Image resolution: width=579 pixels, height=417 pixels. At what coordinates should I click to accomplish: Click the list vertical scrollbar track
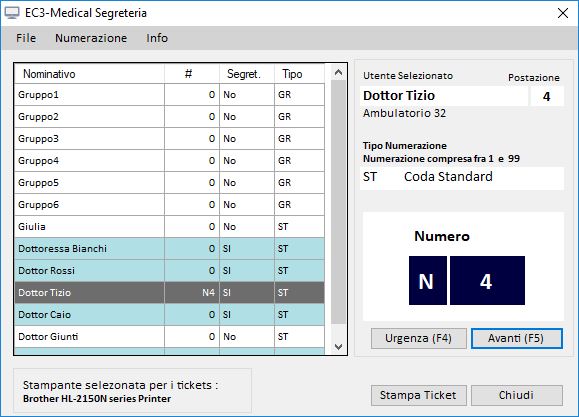338,202
